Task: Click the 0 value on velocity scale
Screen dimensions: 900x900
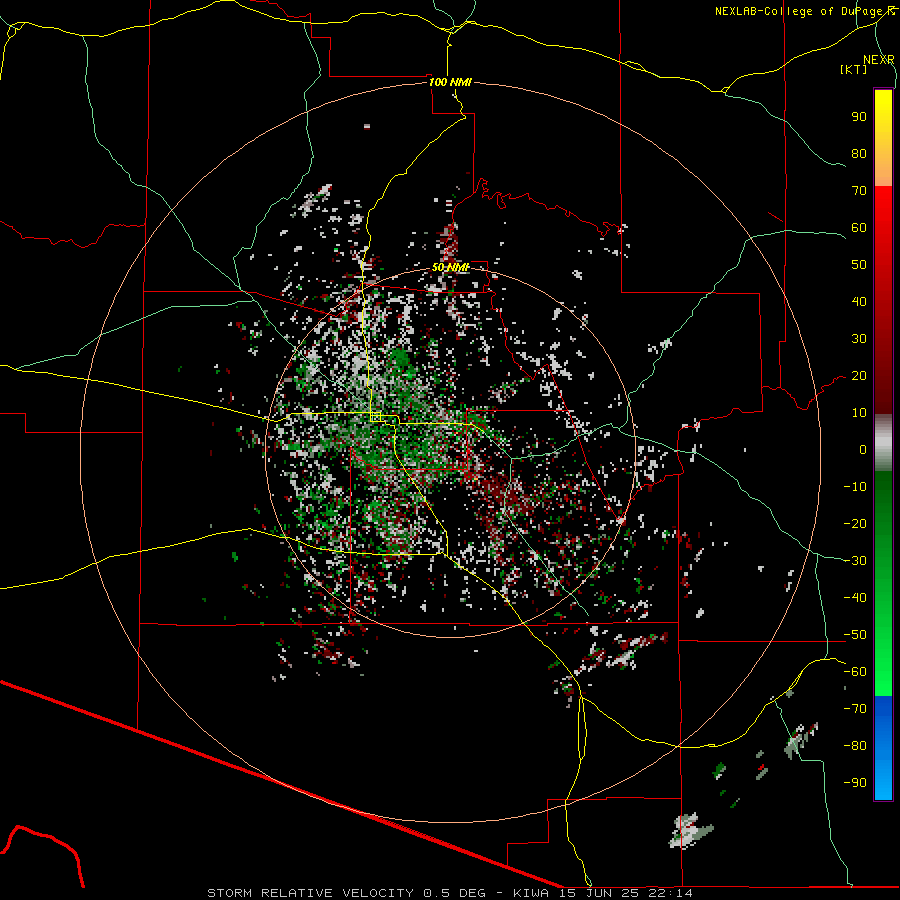Action: [x=863, y=450]
